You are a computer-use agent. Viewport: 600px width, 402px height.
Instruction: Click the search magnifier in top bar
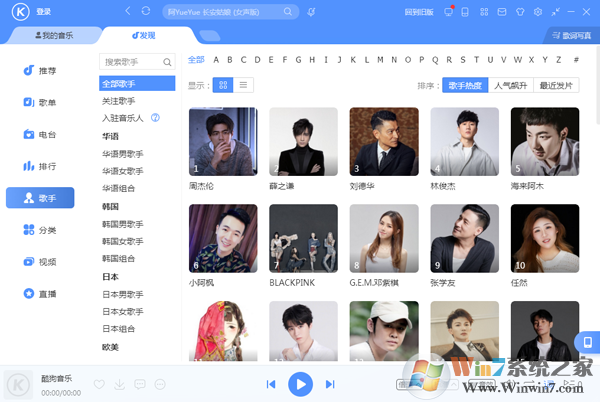pyautogui.click(x=288, y=12)
